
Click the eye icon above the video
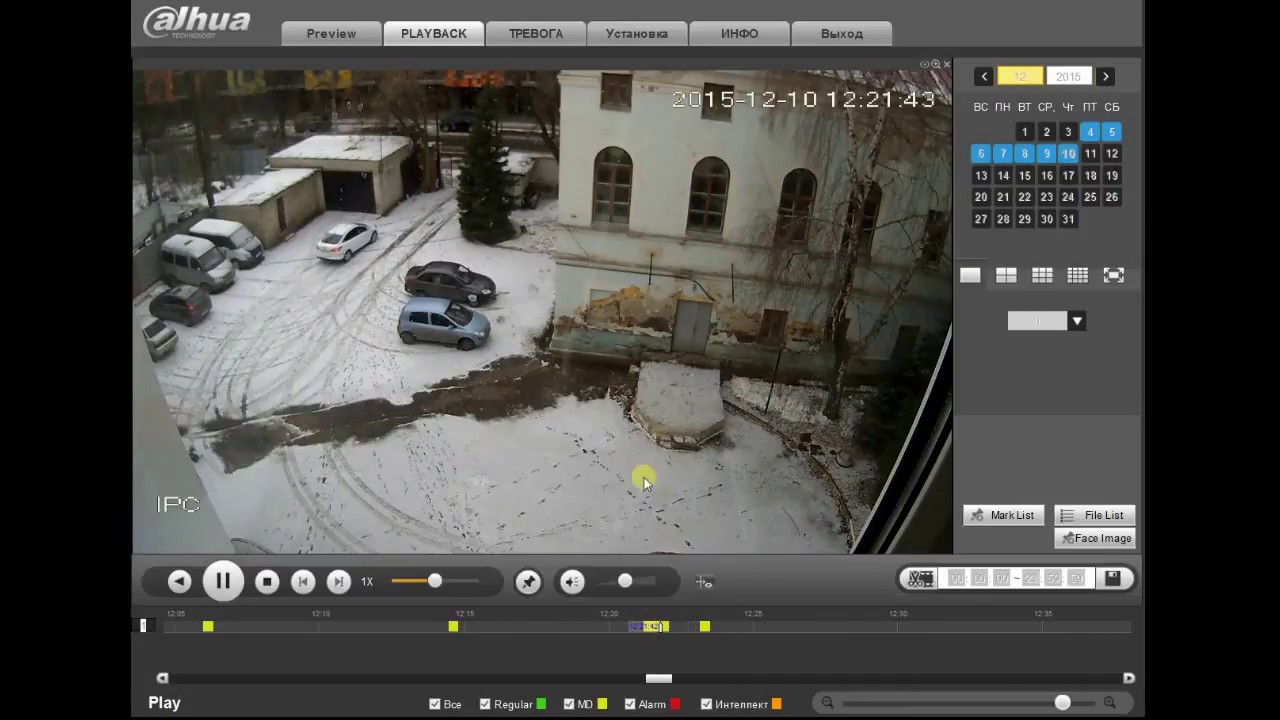tap(925, 64)
